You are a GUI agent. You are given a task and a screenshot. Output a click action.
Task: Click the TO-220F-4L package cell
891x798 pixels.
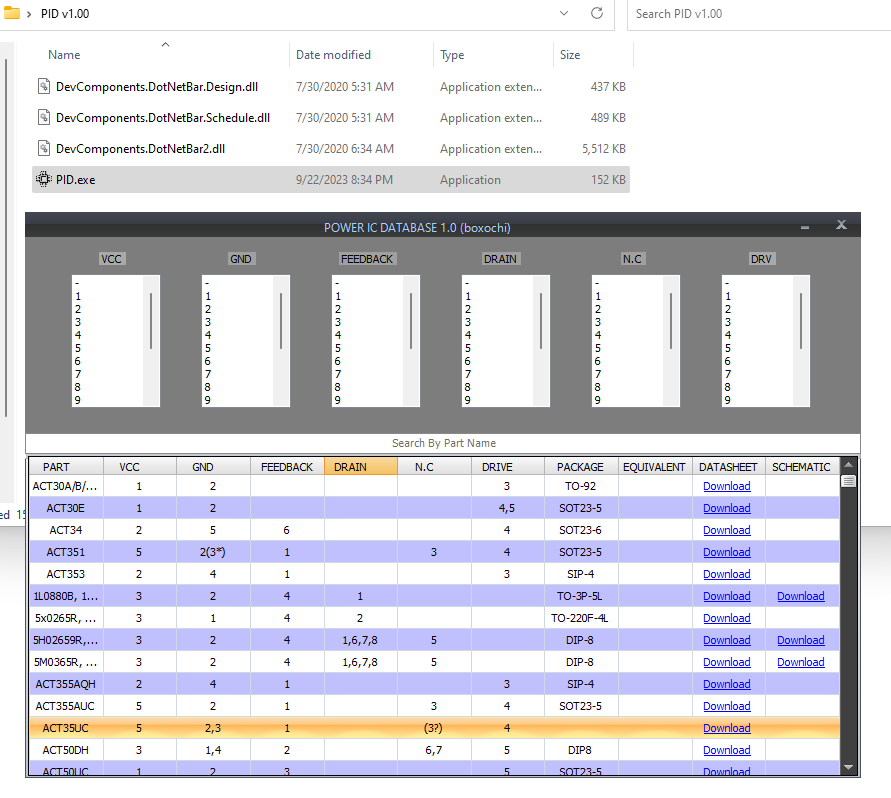581,618
